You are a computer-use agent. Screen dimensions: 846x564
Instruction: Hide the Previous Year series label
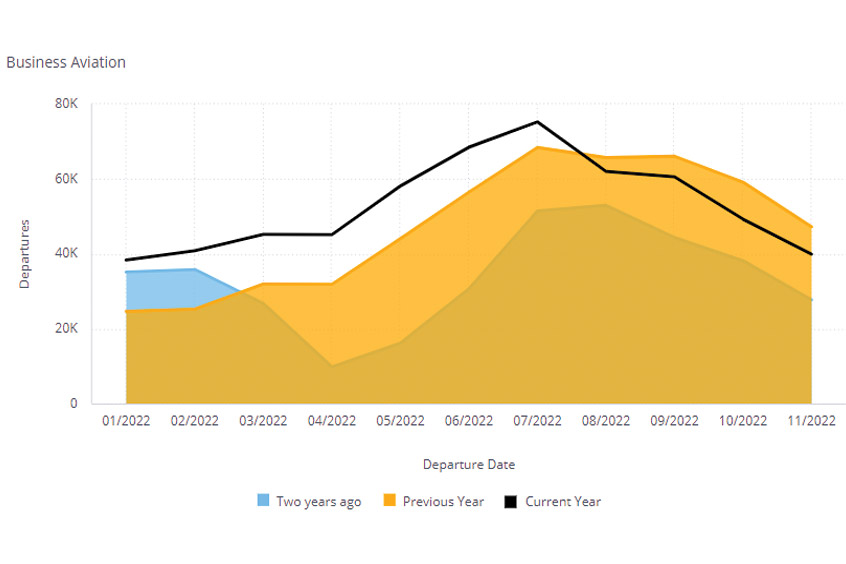pyautogui.click(x=442, y=502)
